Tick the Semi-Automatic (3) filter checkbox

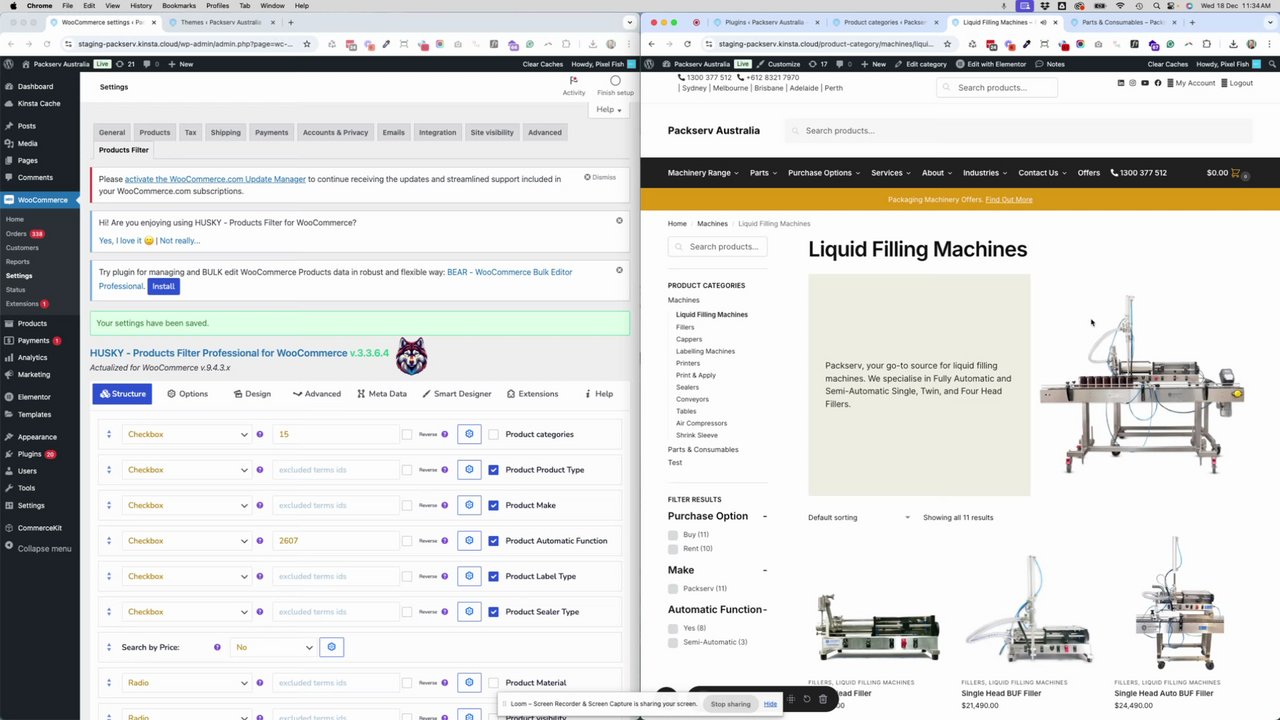pos(673,642)
